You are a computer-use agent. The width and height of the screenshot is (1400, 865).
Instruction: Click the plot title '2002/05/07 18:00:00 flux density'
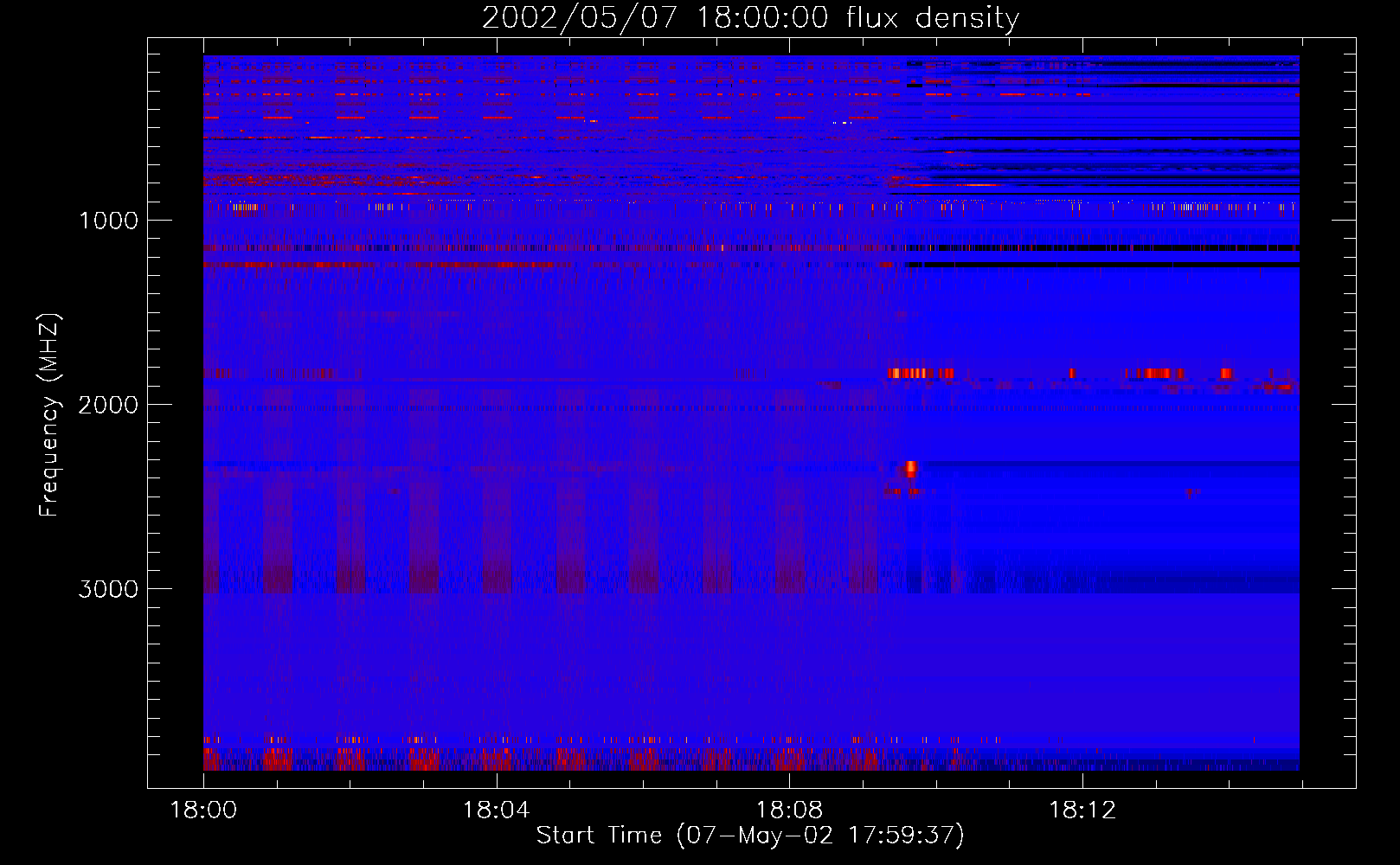coord(750,18)
